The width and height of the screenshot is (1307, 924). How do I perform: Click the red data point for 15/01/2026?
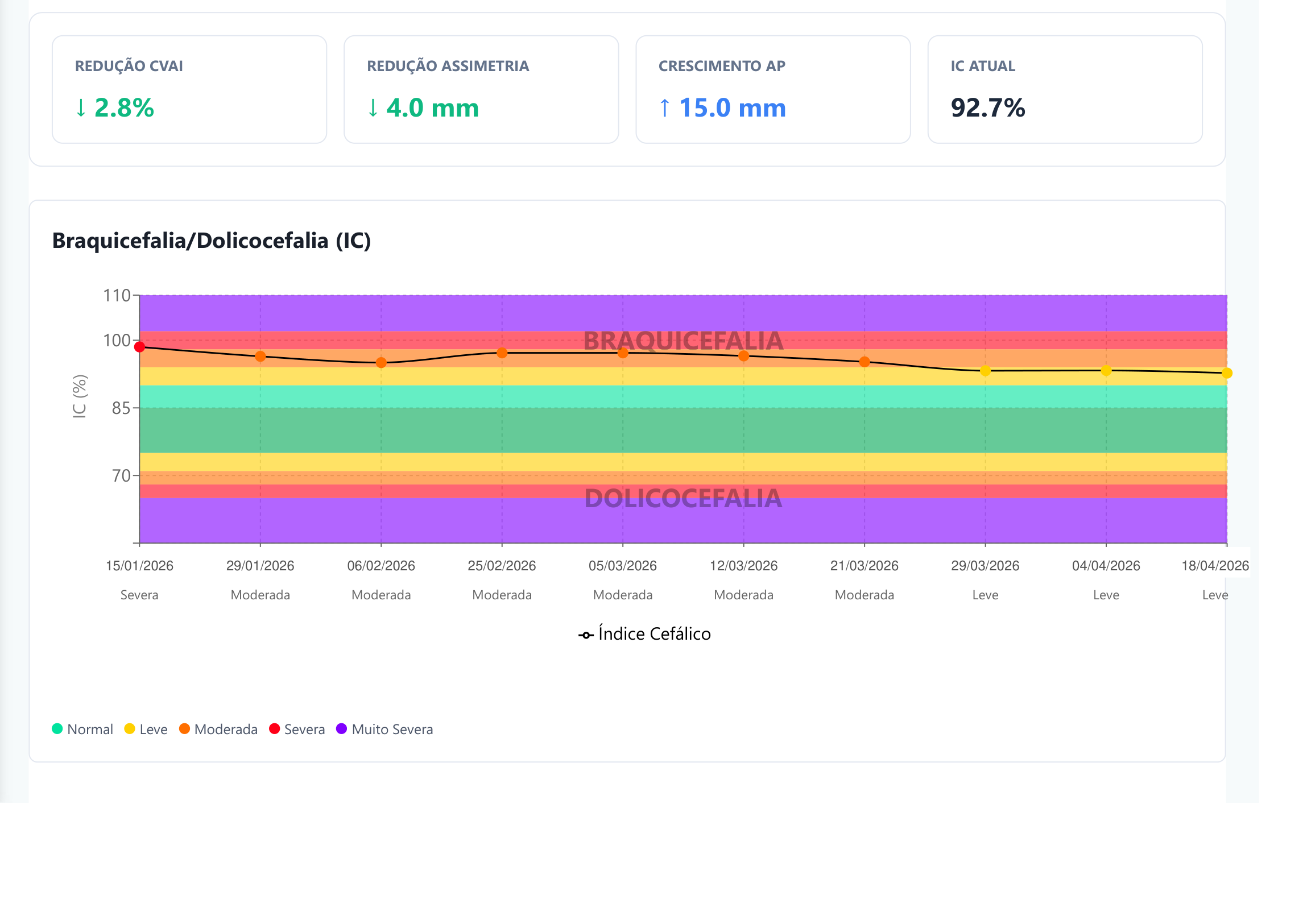139,347
